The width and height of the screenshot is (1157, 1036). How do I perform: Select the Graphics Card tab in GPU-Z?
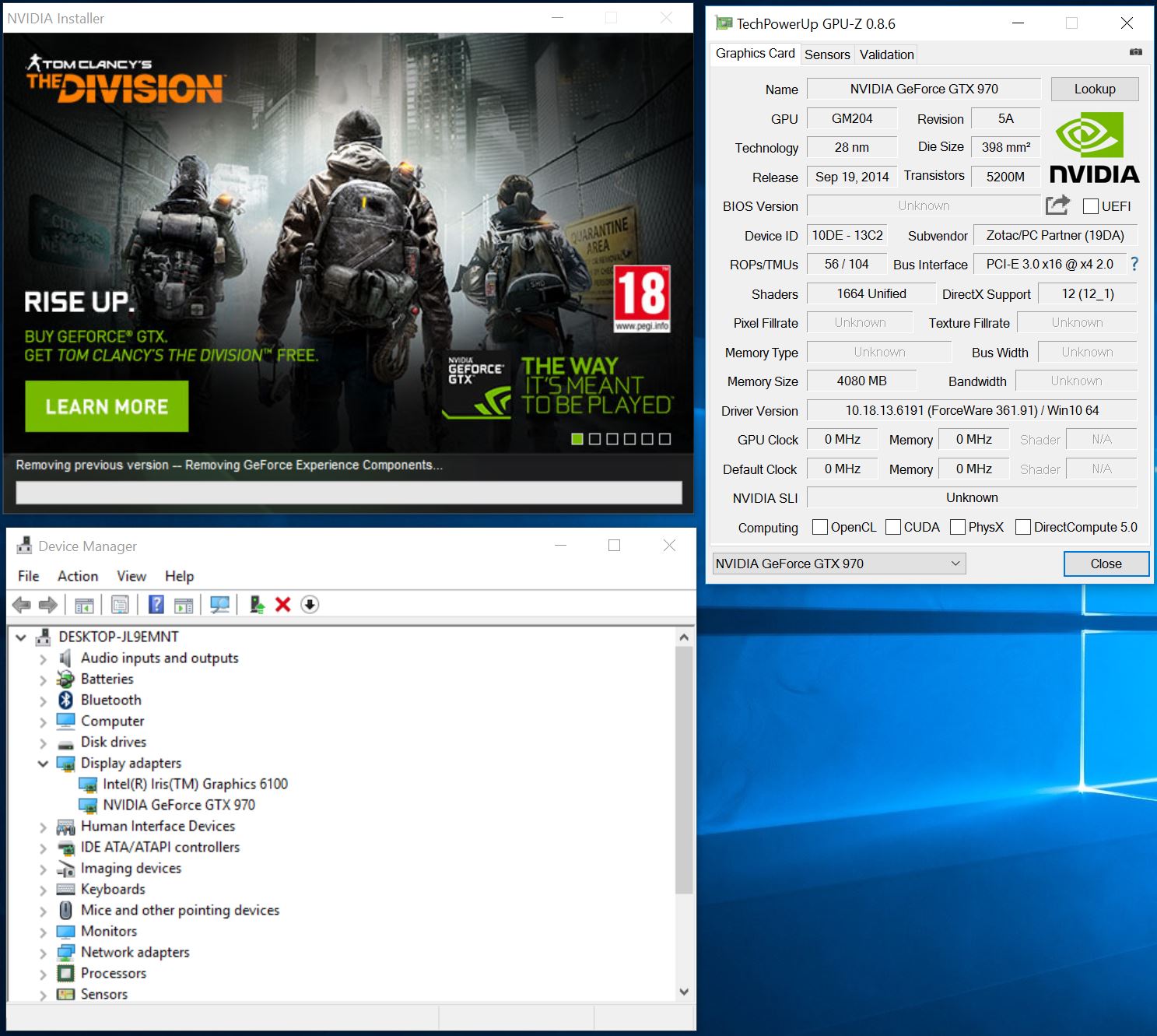(756, 53)
